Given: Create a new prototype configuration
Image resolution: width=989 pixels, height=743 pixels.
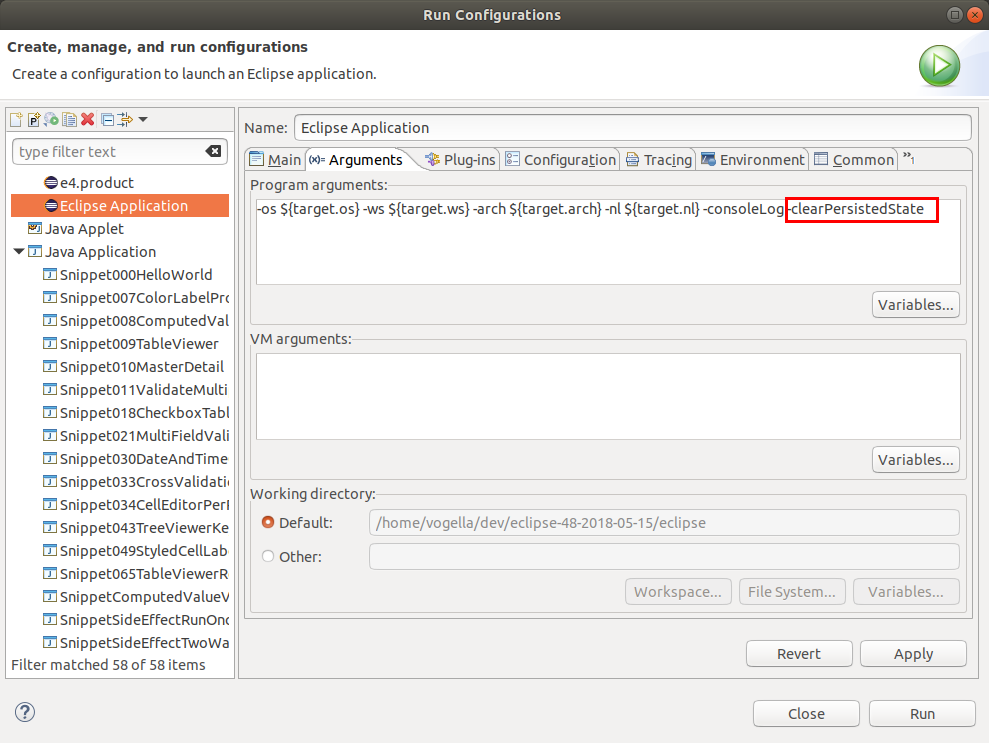Looking at the screenshot, I should click(34, 119).
